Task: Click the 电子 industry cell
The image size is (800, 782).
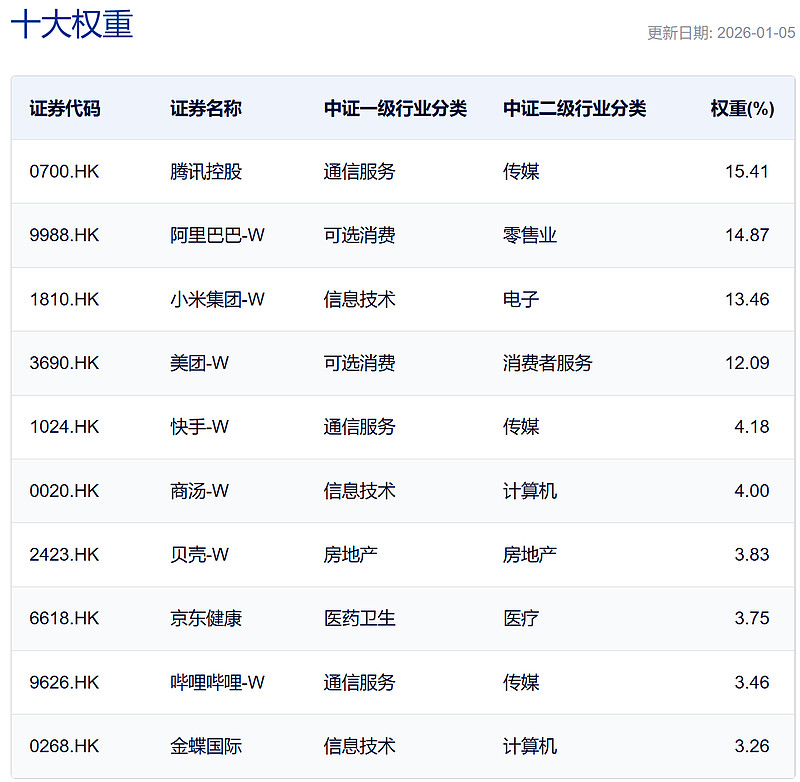Action: [521, 299]
